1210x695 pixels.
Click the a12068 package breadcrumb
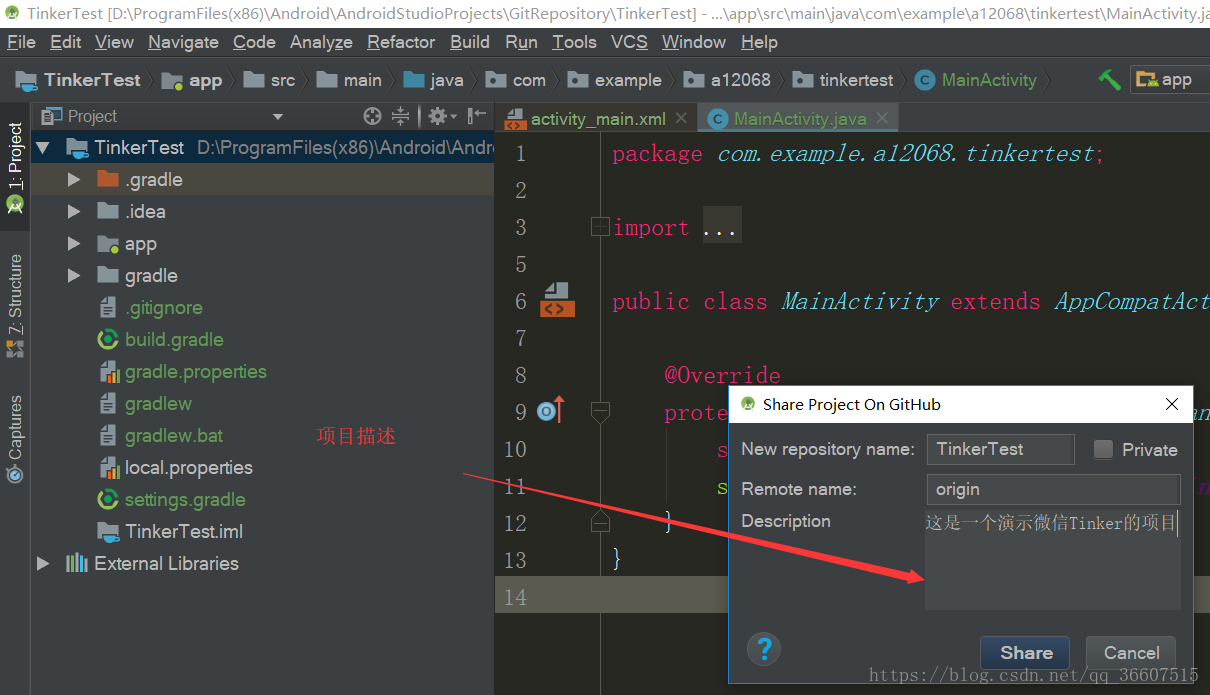727,80
